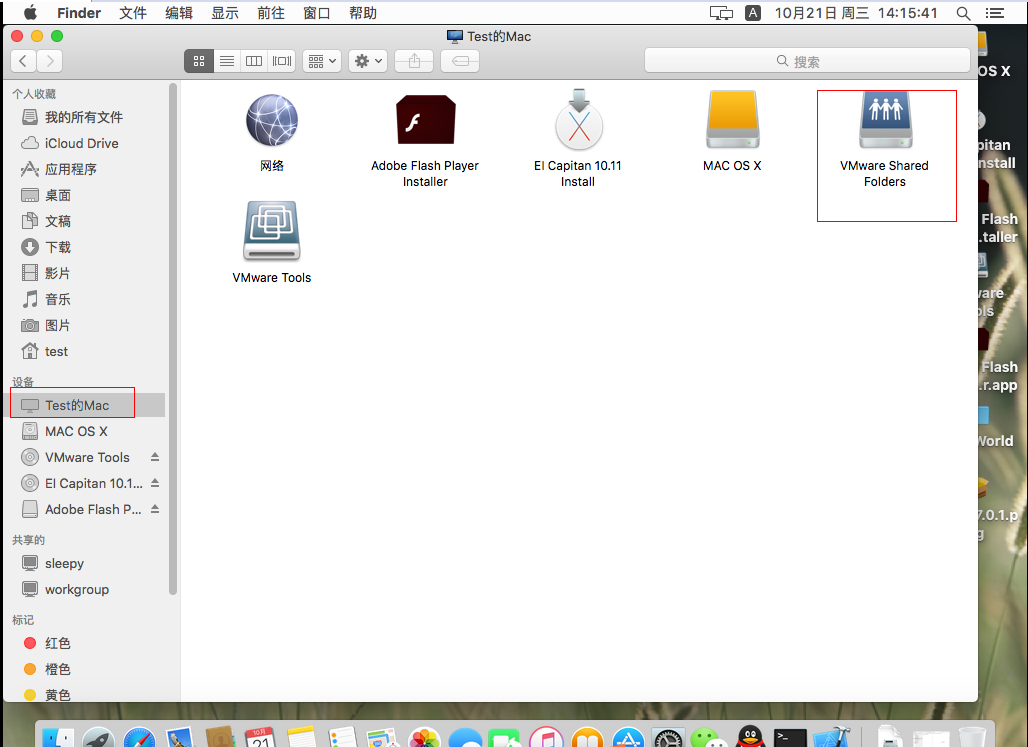Screen dimensions: 1028x747
Task: Open the 前往 menu
Action: coord(270,13)
